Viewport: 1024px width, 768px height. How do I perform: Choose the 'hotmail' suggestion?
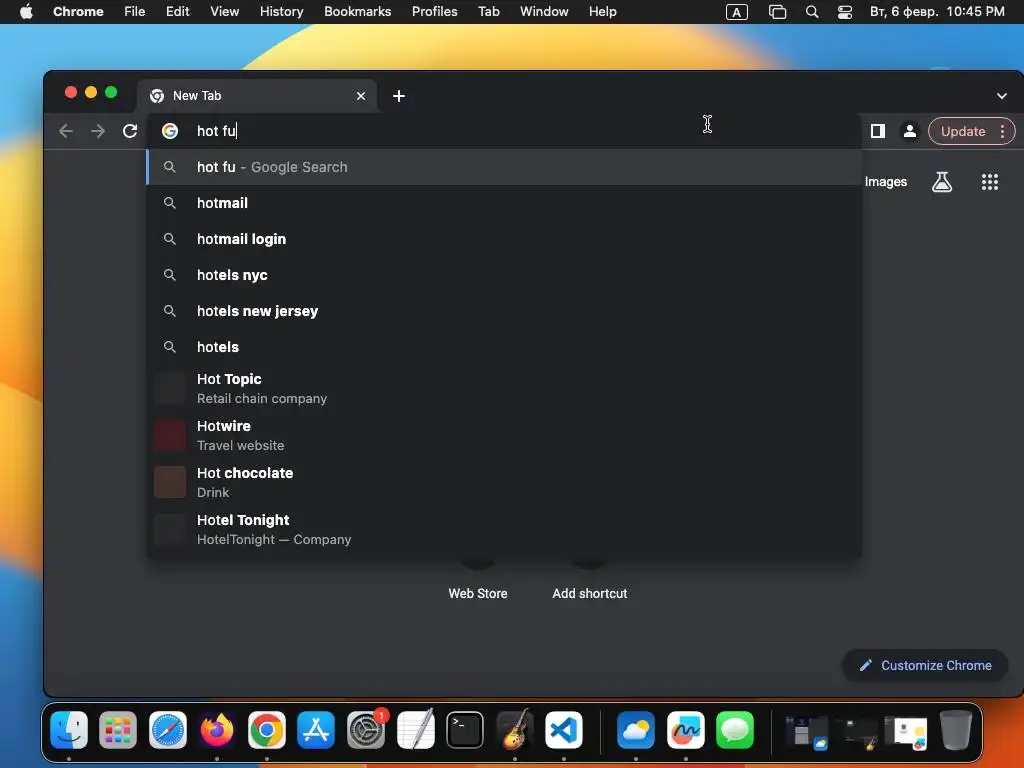(x=504, y=203)
